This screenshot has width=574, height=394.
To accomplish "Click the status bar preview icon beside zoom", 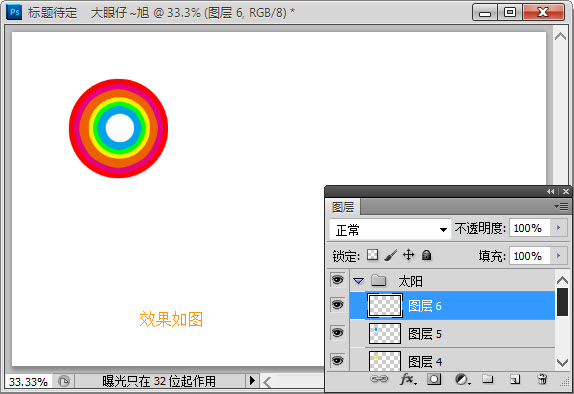I will pyautogui.click(x=64, y=382).
